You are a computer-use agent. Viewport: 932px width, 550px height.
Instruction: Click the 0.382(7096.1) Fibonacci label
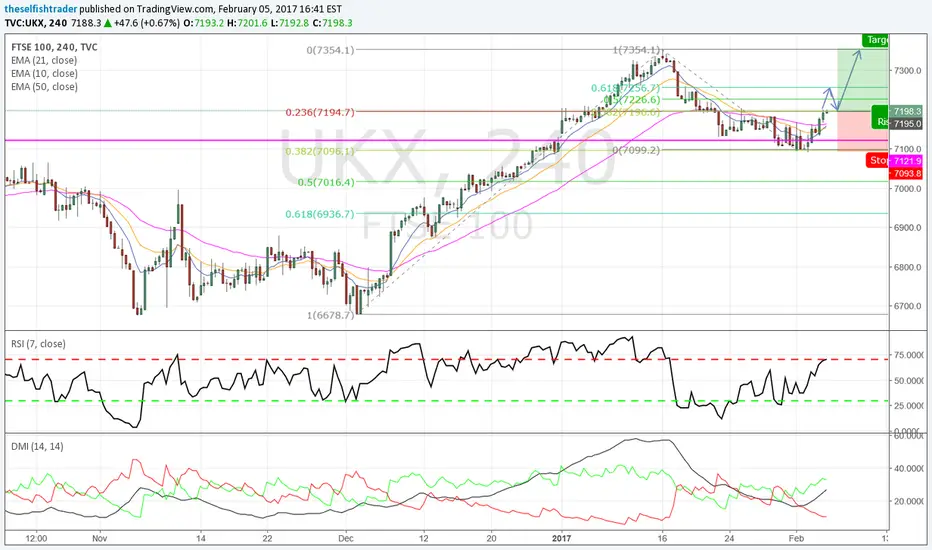click(x=320, y=151)
